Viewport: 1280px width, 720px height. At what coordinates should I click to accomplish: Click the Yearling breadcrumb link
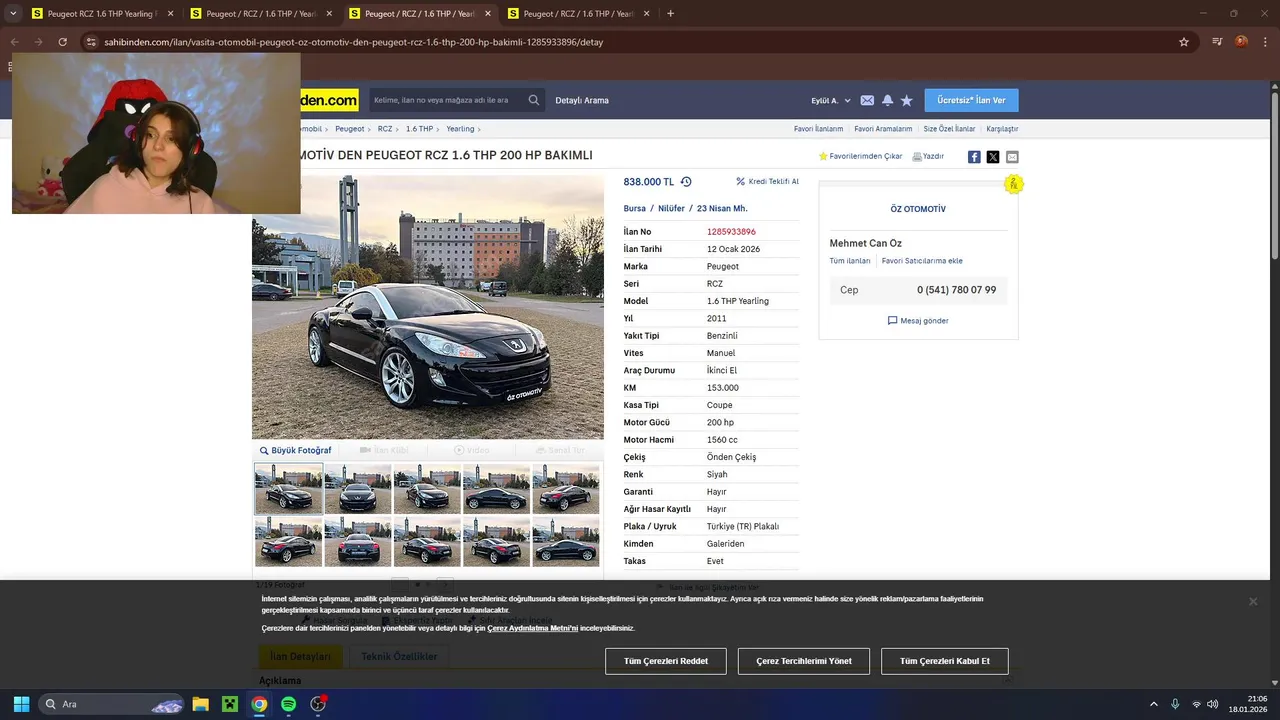tap(460, 129)
